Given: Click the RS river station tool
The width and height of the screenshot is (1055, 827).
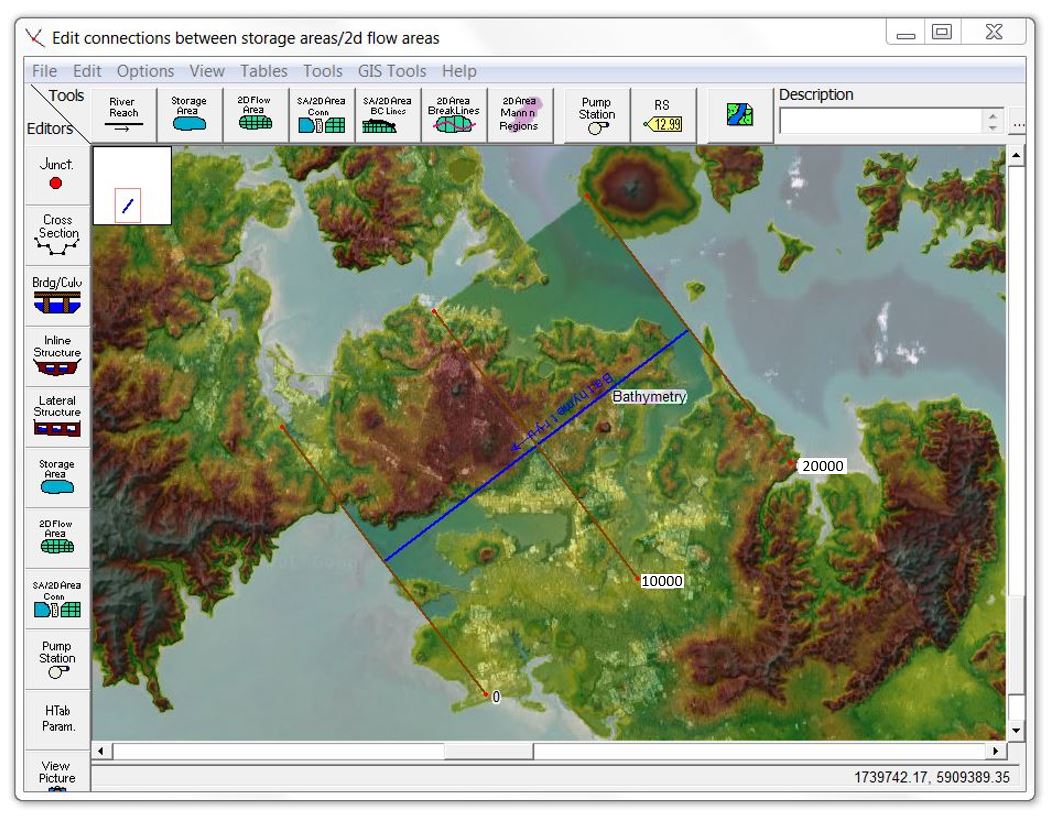Looking at the screenshot, I should click(x=663, y=115).
